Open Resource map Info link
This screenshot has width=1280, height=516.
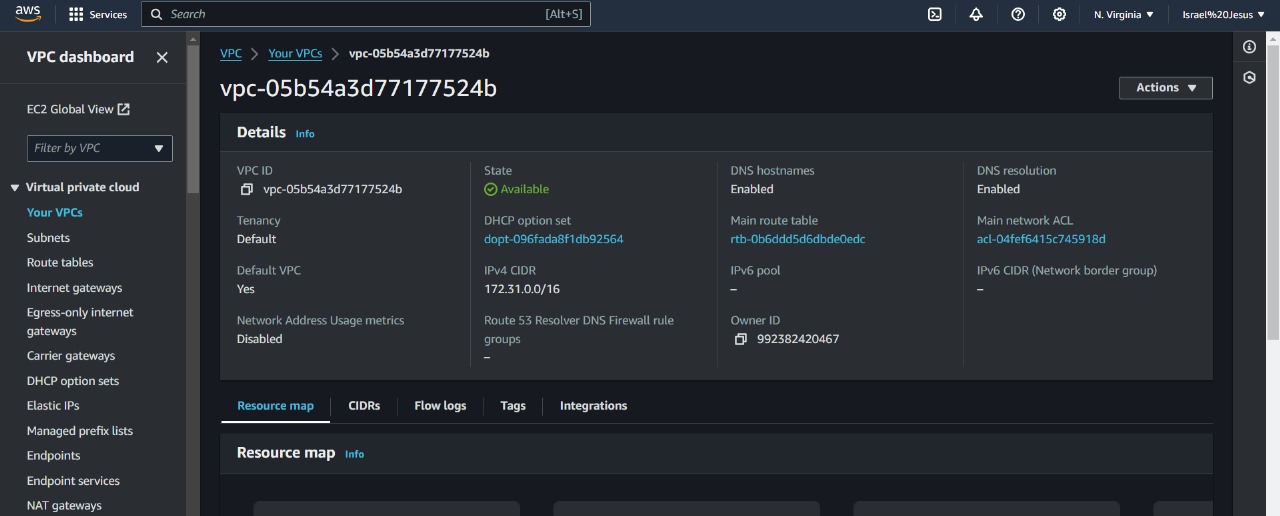click(x=354, y=454)
